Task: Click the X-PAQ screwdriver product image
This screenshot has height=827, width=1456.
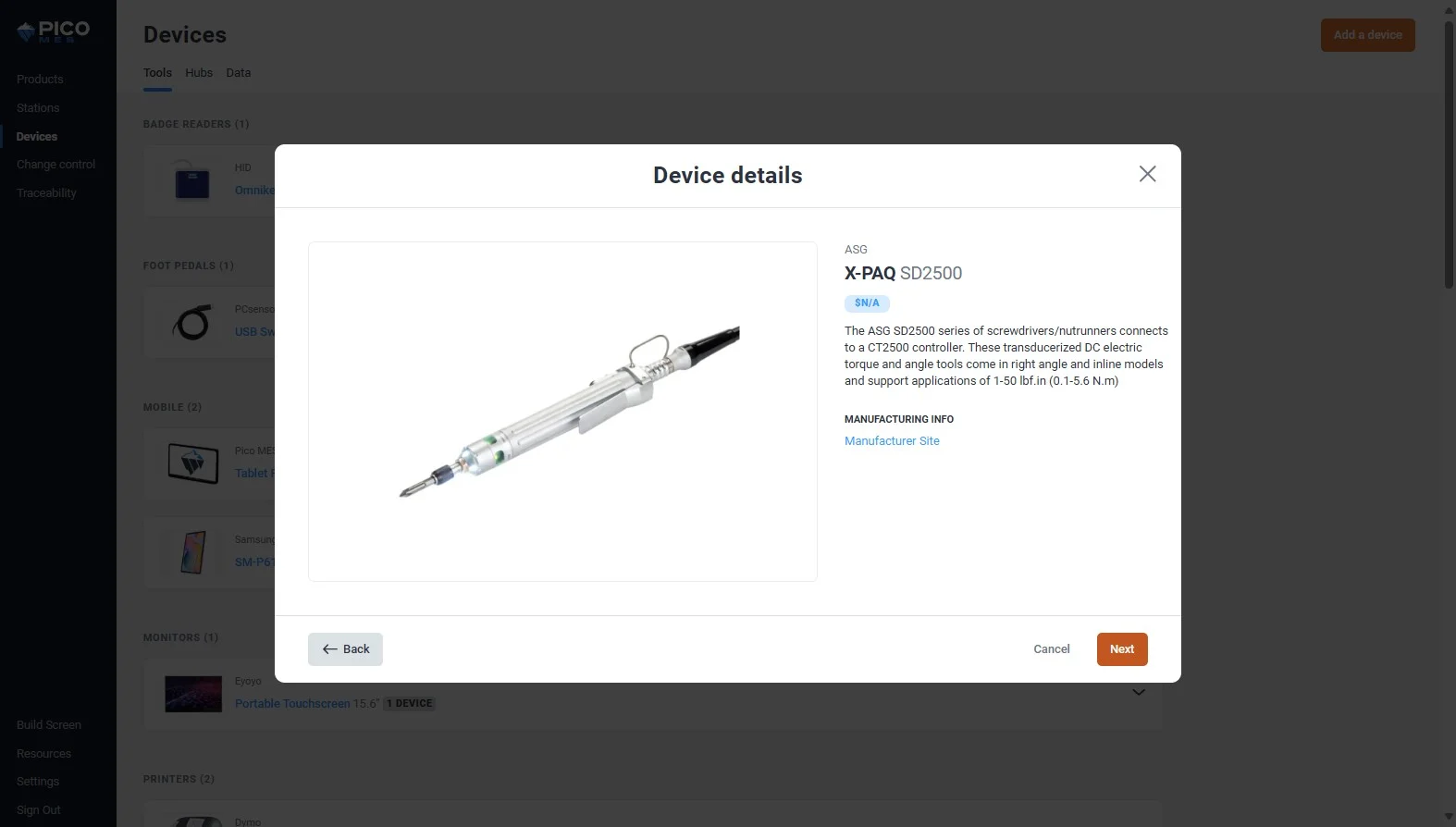Action: (x=562, y=412)
